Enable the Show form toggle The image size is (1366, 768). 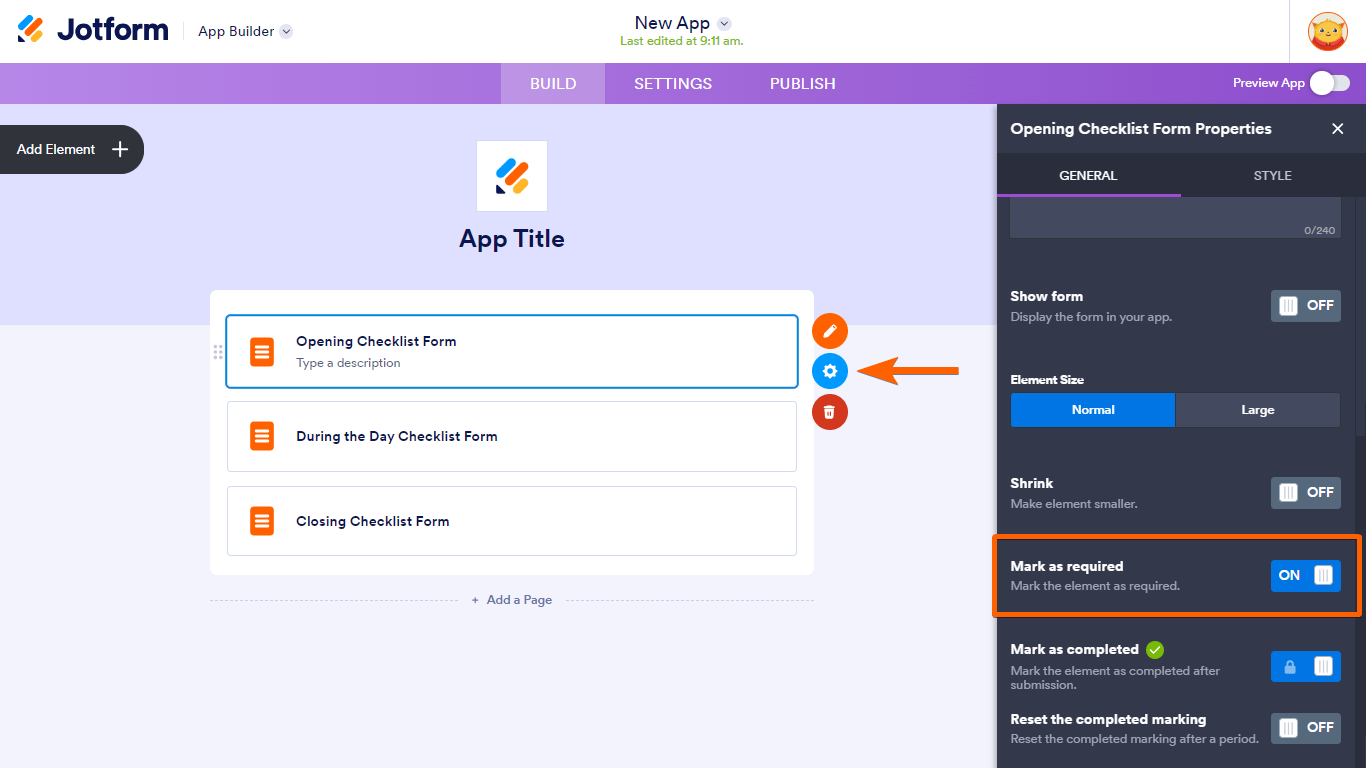(x=1305, y=306)
